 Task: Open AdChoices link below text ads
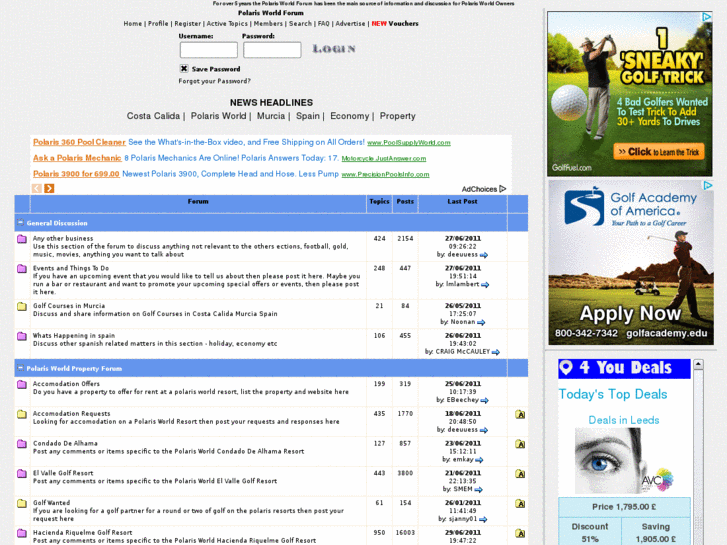pos(484,189)
